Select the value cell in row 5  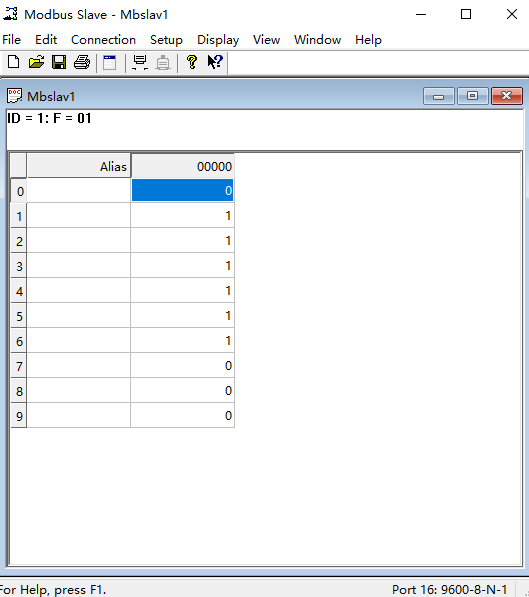[182, 316]
